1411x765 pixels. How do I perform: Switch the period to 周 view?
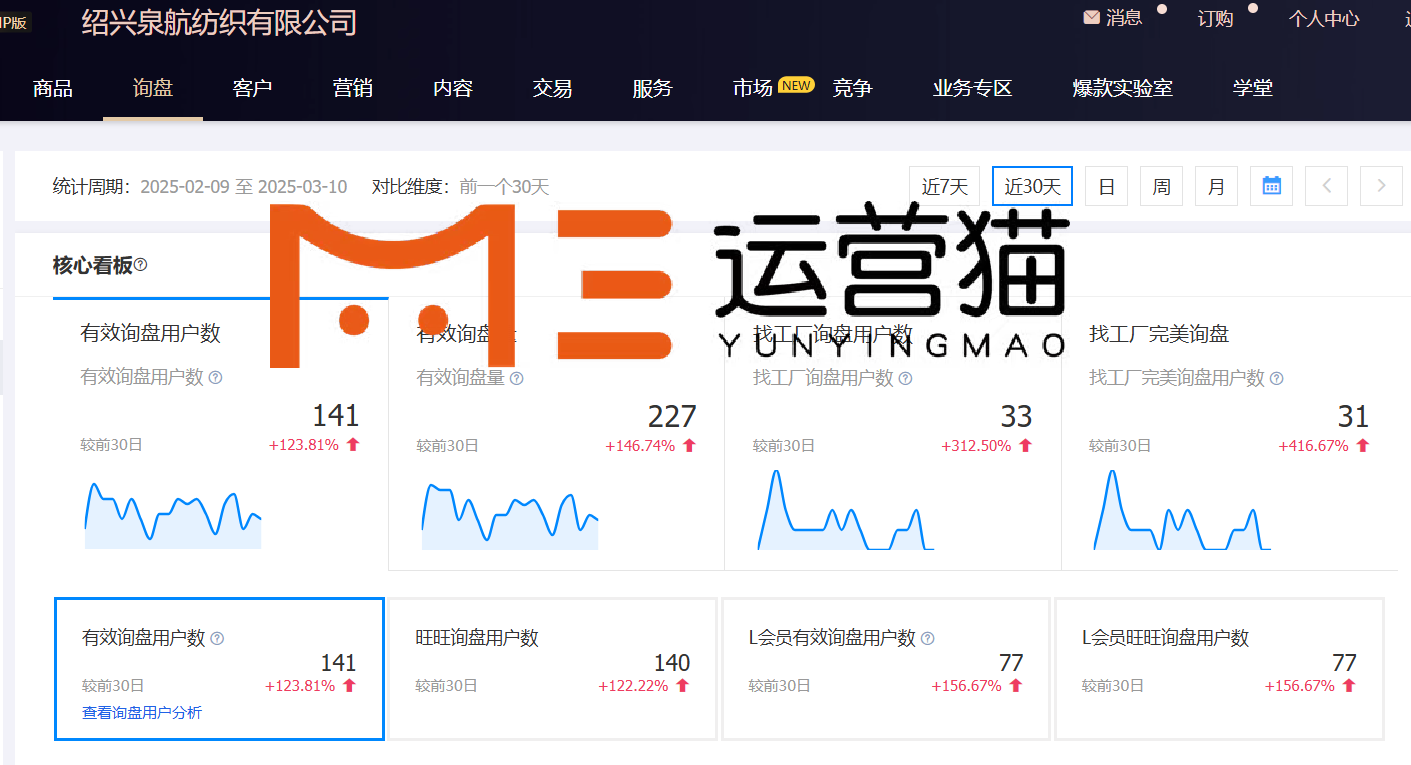click(1161, 186)
